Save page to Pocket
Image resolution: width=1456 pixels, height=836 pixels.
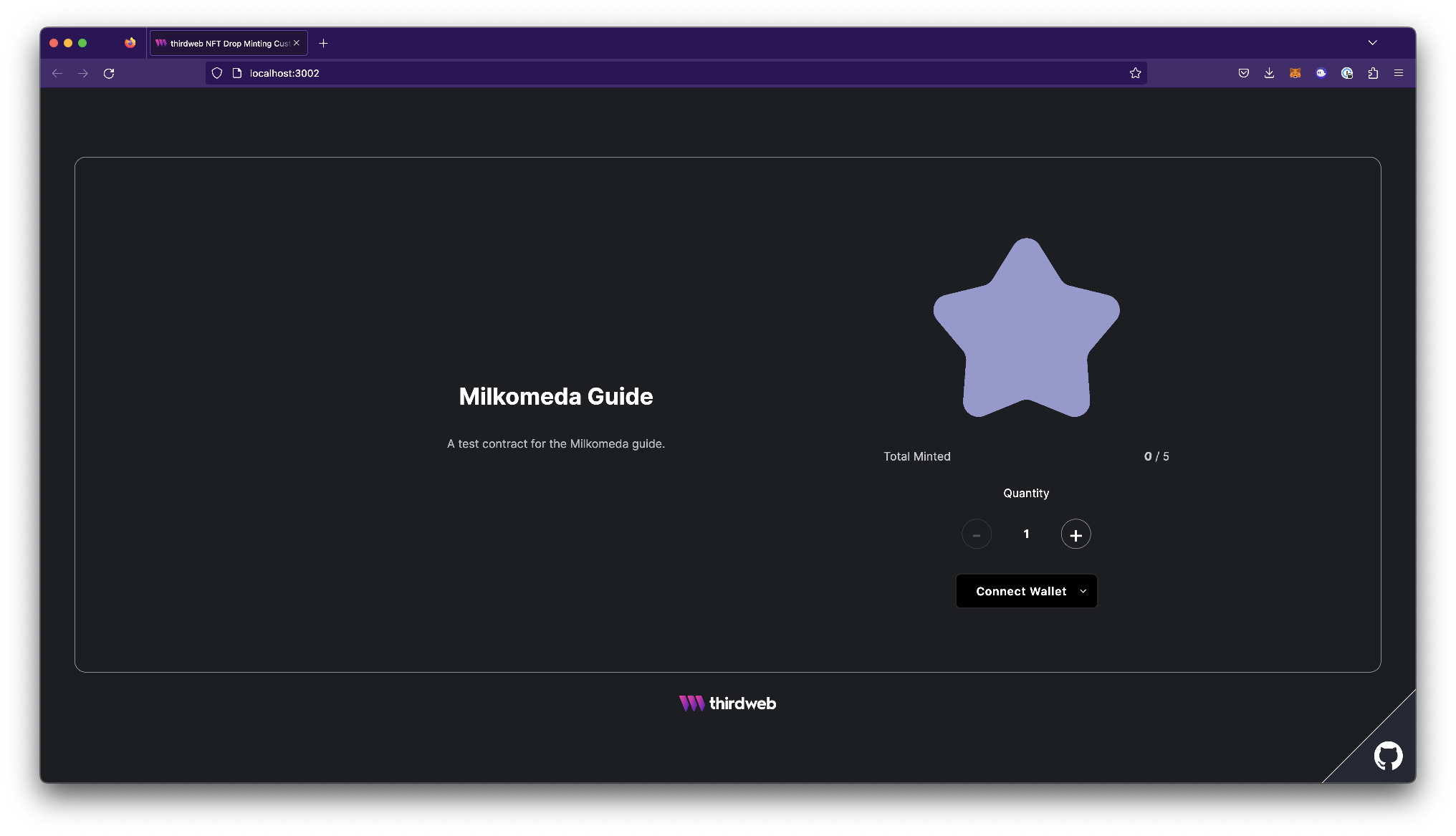click(x=1243, y=73)
